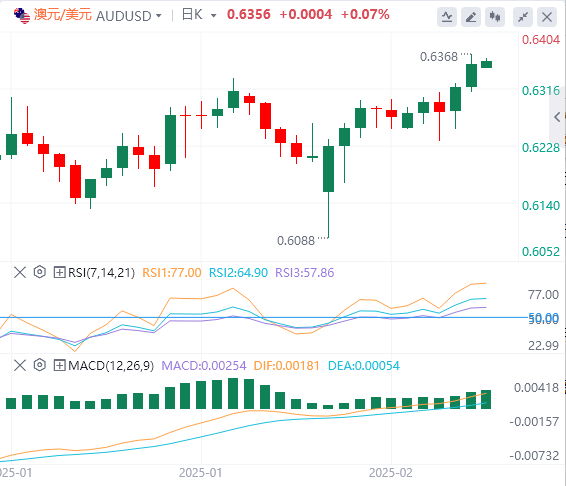This screenshot has height=486, width=566.
Task: Select the drawing pencil tool
Action: coord(471,17)
